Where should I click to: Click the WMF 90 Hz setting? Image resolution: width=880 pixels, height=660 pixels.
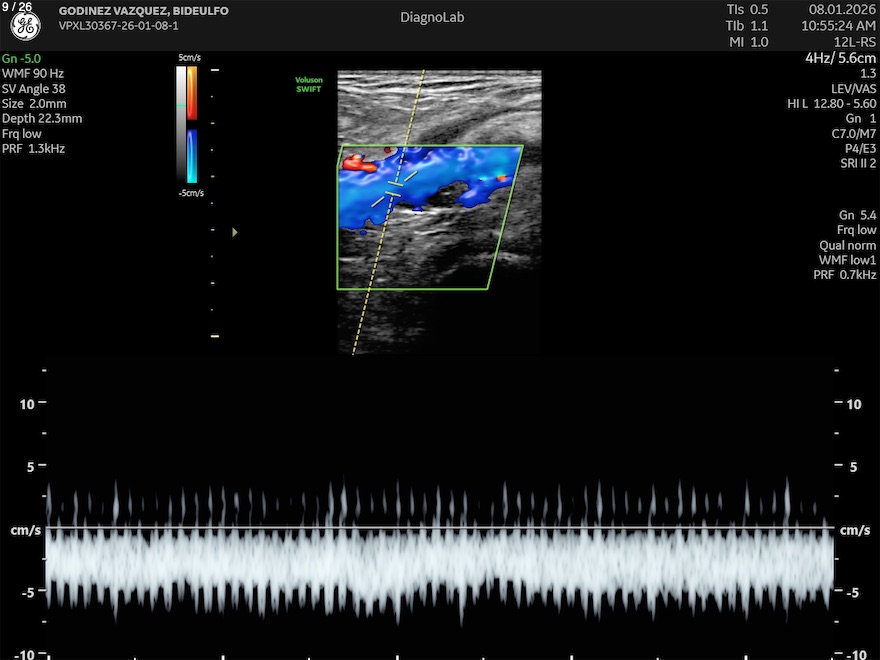(33, 74)
